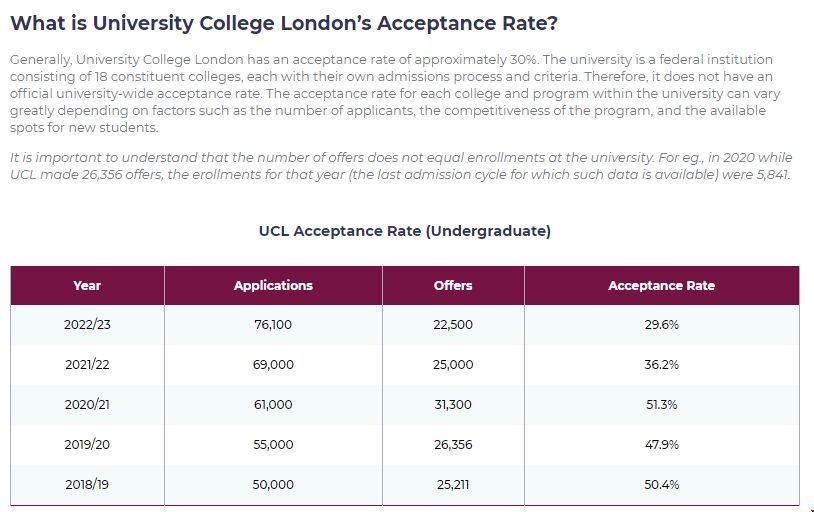Select the 26,356 offers table cell
The image size is (814, 512).
tap(453, 445)
